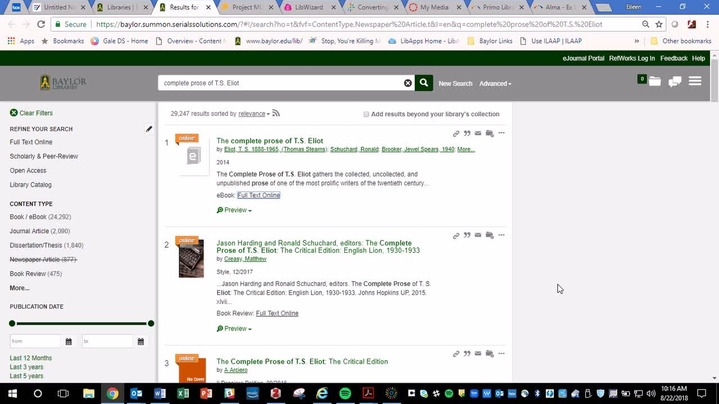
Task: Toggle Scholarly & Peer-Review refinement
Action: point(44,156)
